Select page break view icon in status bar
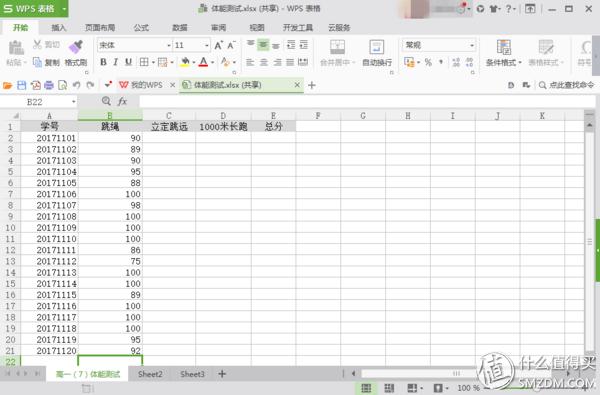 (389, 388)
